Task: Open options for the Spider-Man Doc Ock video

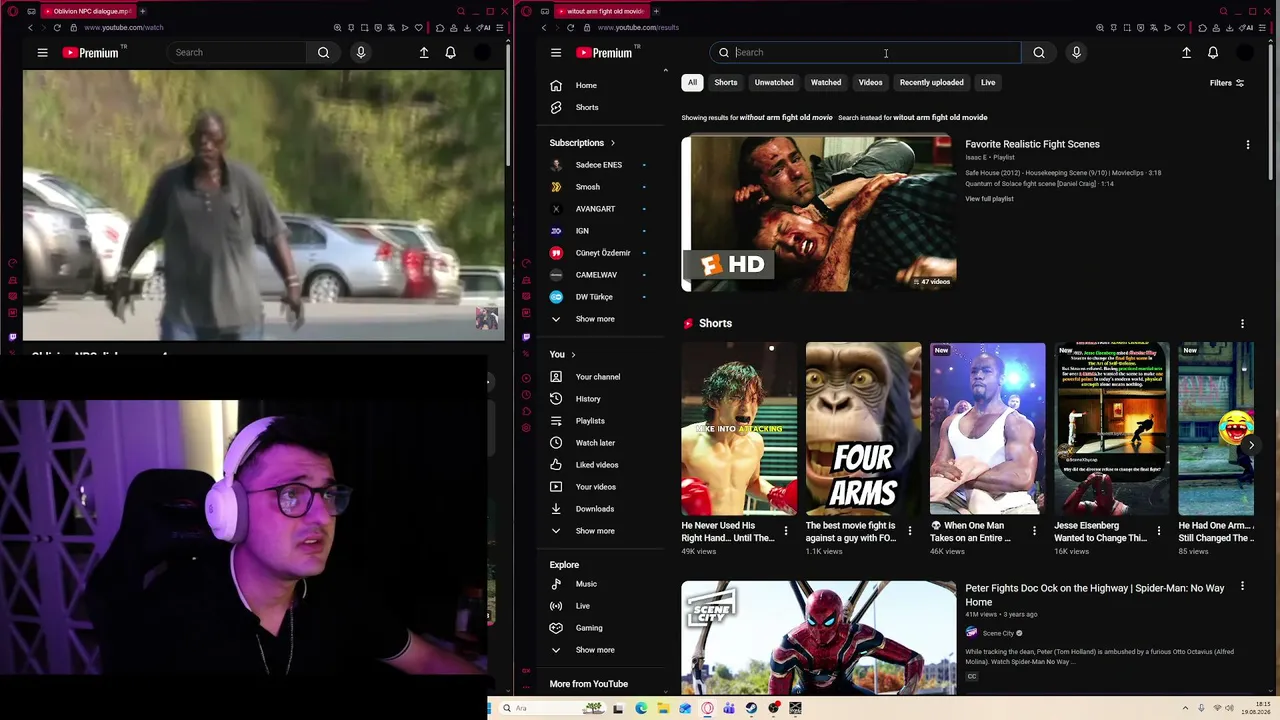Action: pos(1242,586)
